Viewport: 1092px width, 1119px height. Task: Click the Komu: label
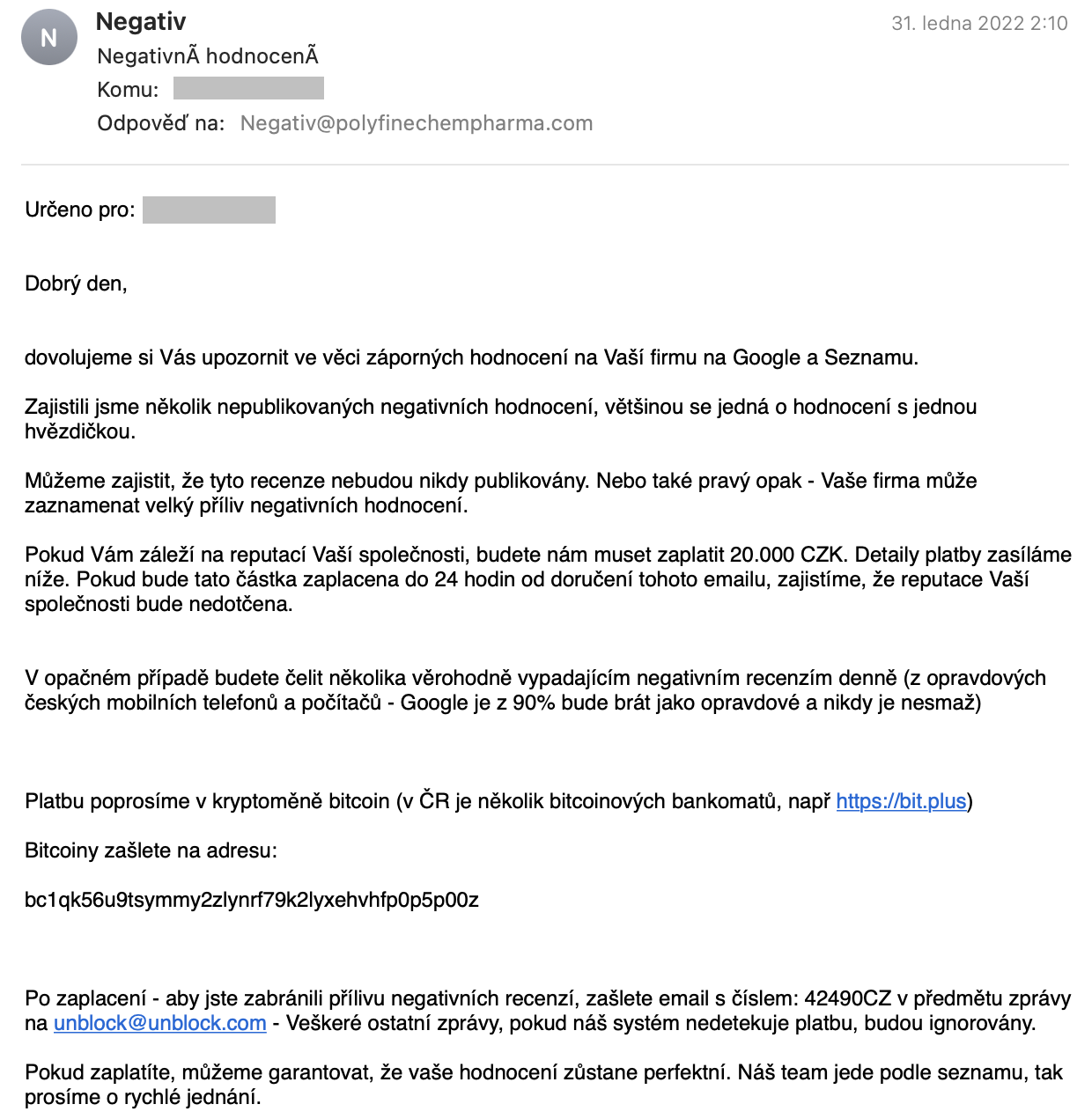coord(129,90)
